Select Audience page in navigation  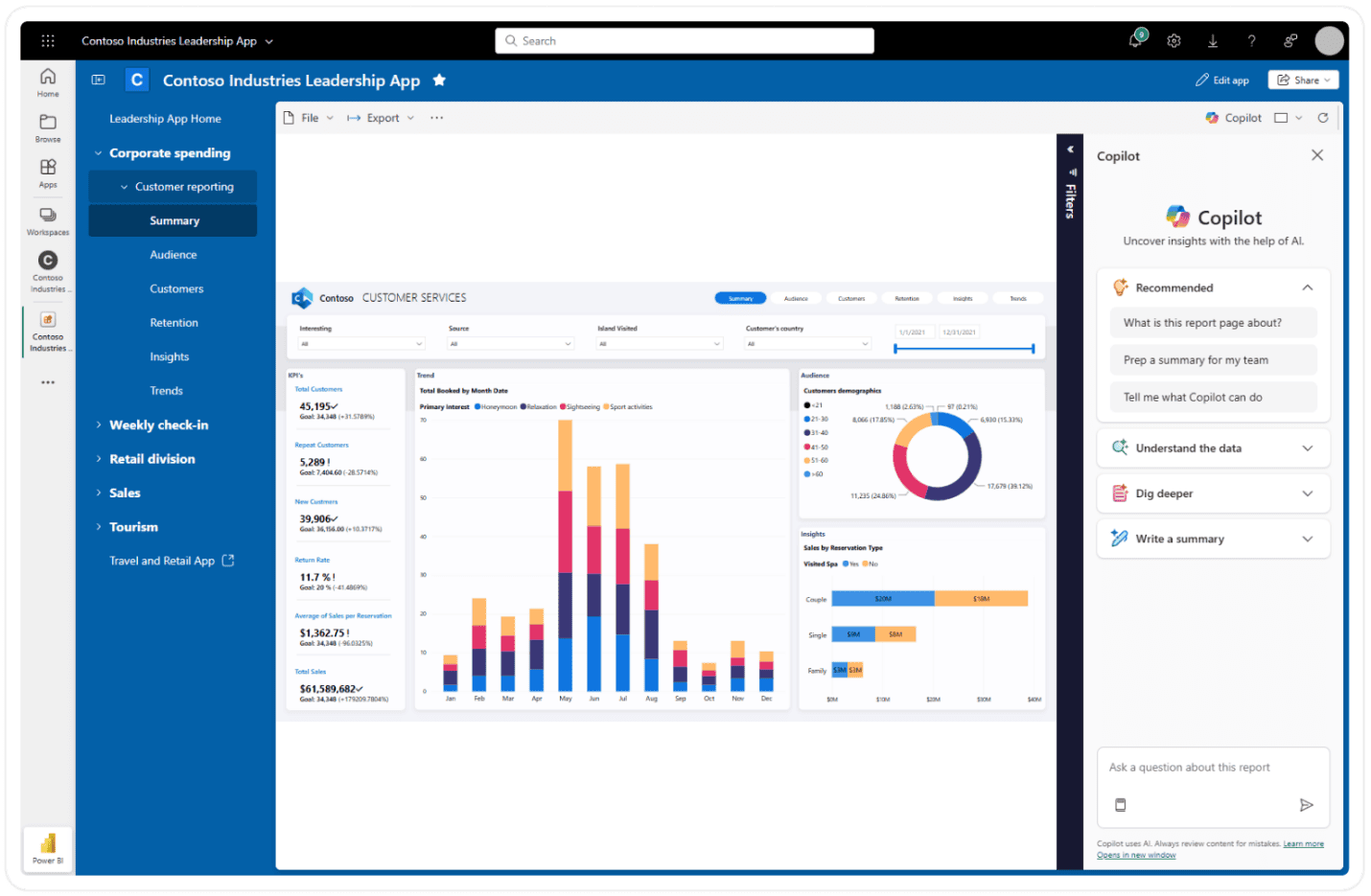point(173,255)
